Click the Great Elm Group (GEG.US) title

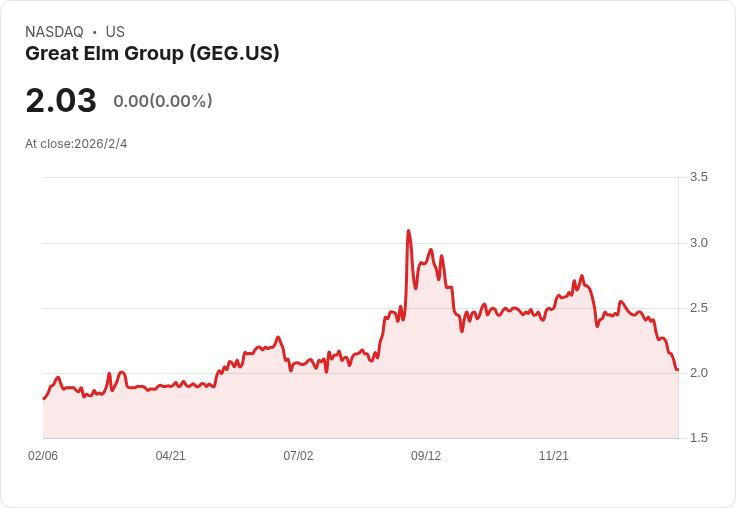click(x=152, y=54)
